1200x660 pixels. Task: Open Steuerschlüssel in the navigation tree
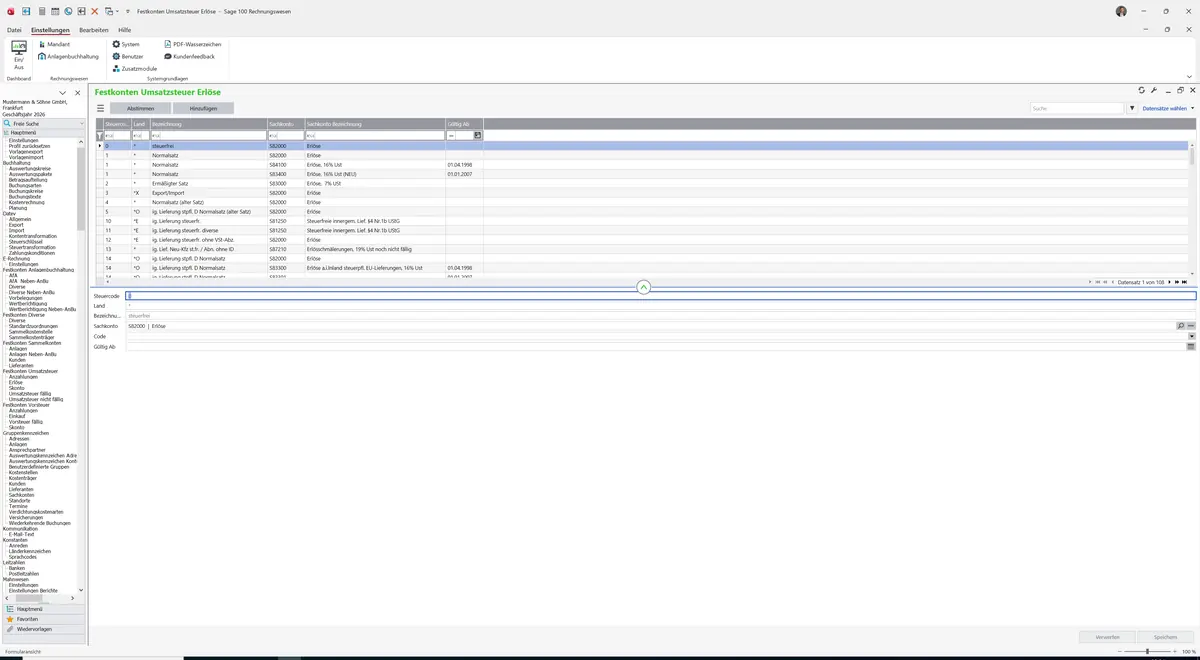26,241
